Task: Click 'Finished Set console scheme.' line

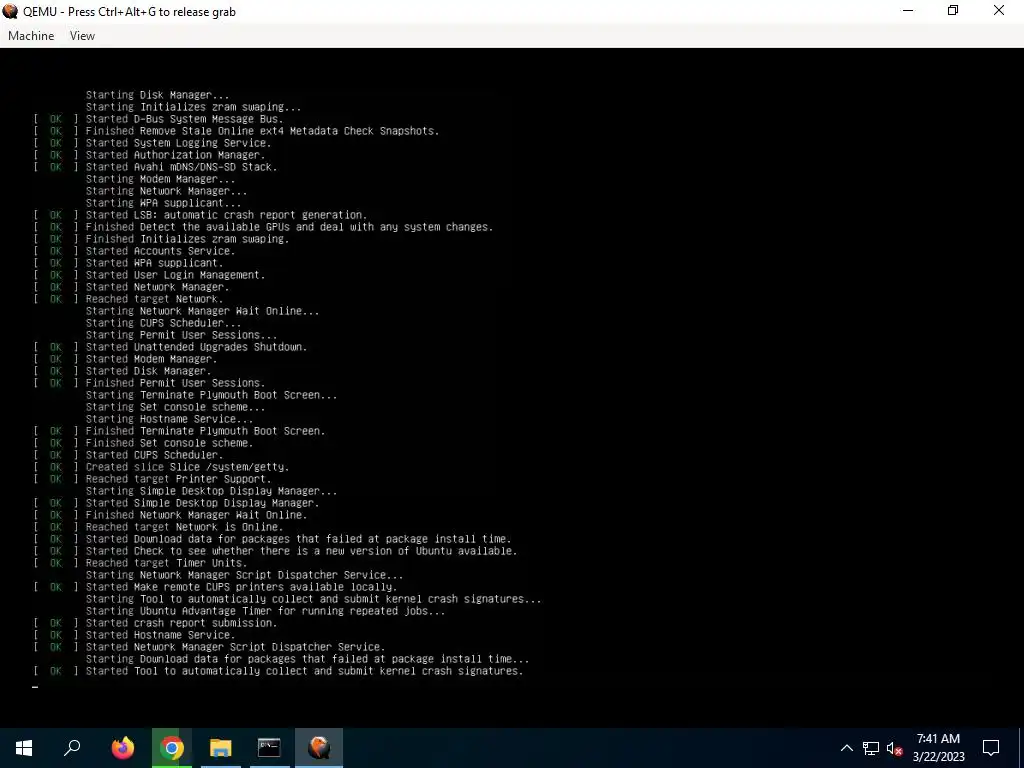Action: point(170,443)
